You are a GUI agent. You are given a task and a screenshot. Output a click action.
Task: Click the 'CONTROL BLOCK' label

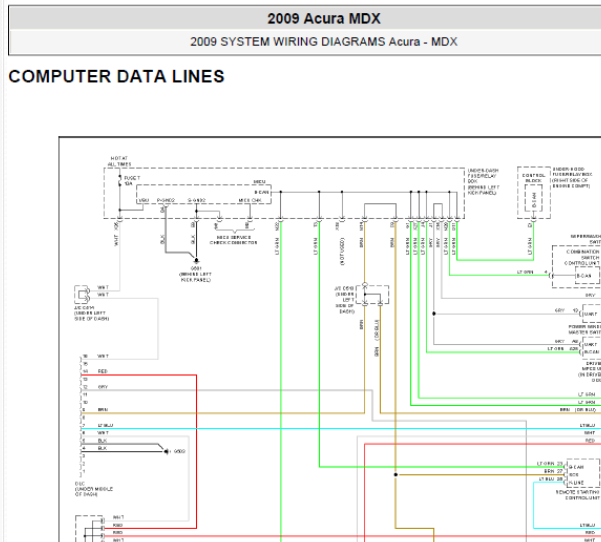point(534,178)
